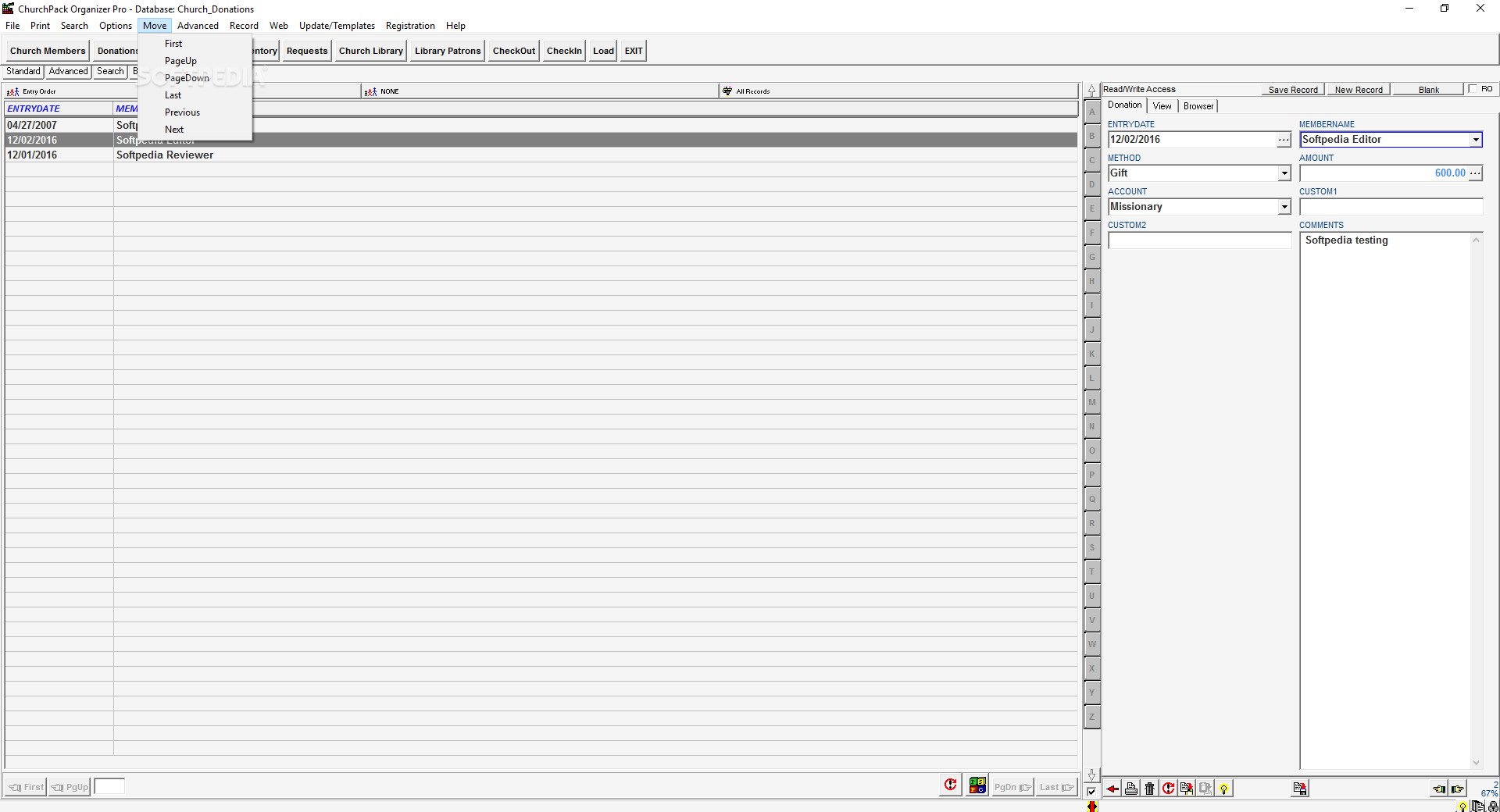Screen dimensions: 1500x812
Task: Click the documents icon in the status bar
Action: (x=1477, y=807)
